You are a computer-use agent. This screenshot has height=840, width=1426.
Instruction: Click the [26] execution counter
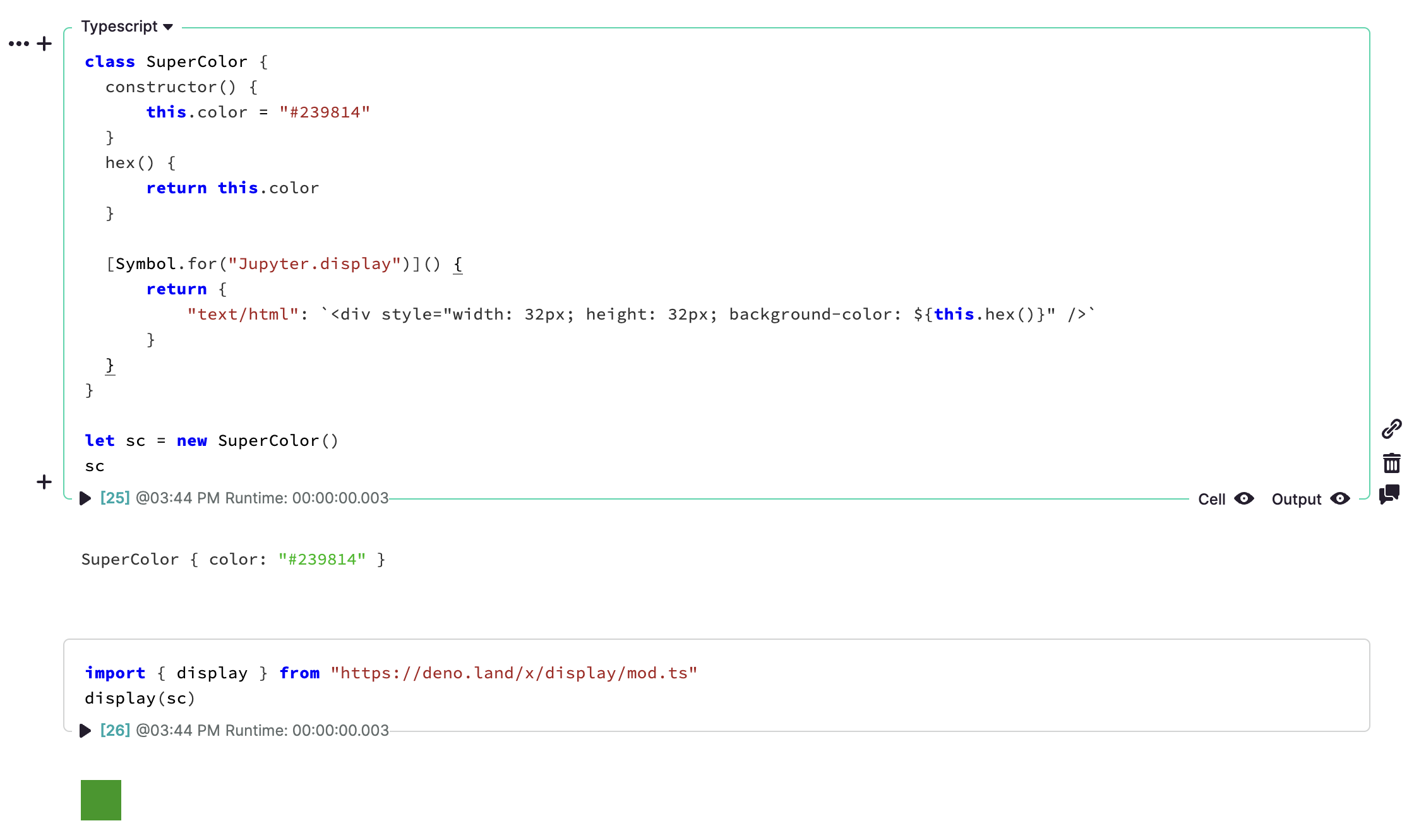point(114,731)
